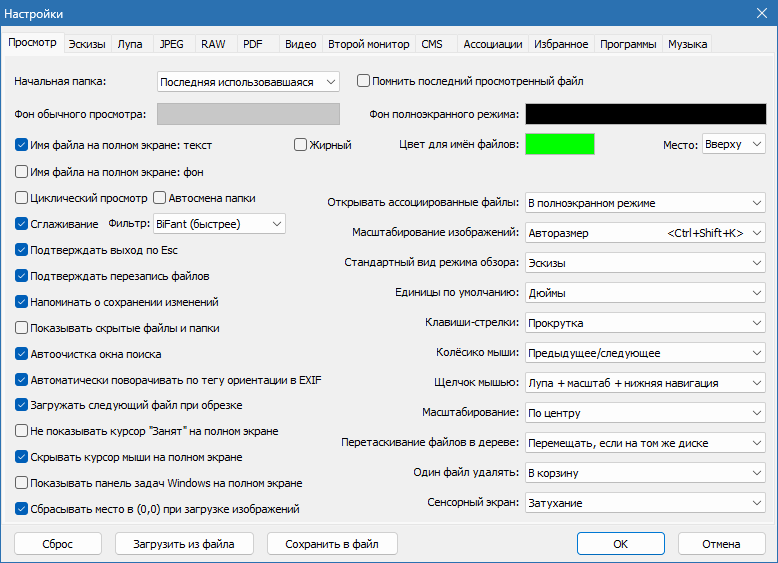This screenshot has height=563, width=778.
Task: Open Перетаскивание файлов в дереве dropdown
Action: [x=646, y=443]
